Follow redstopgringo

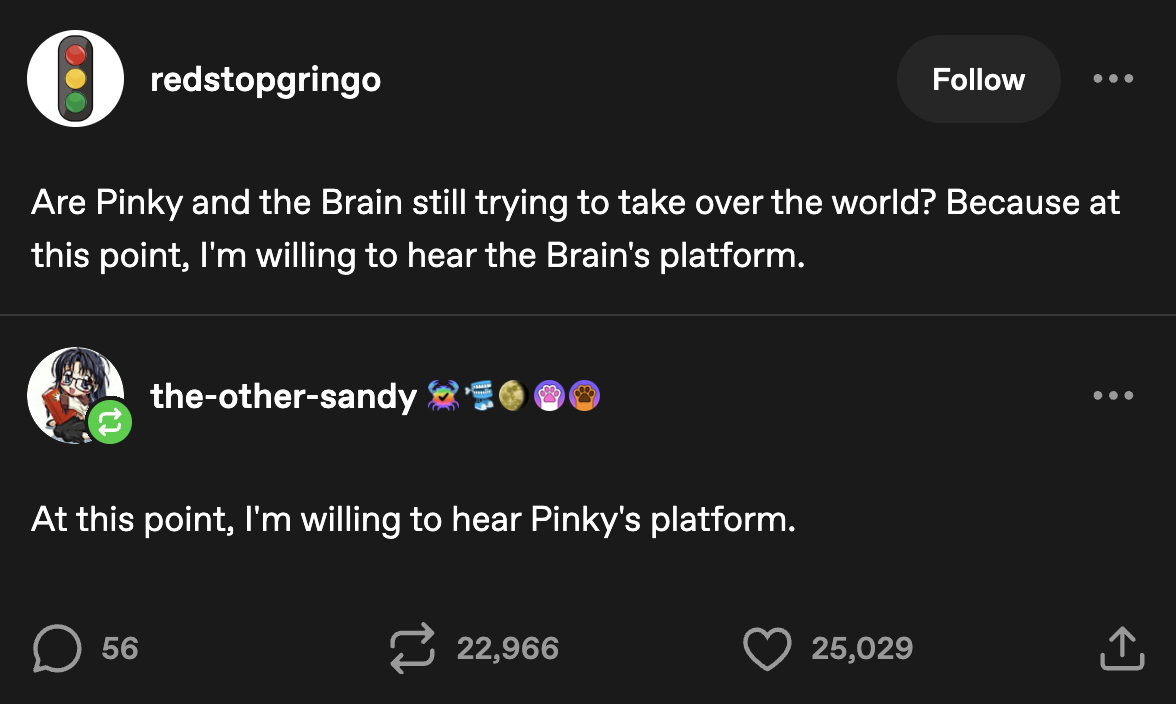coord(978,80)
